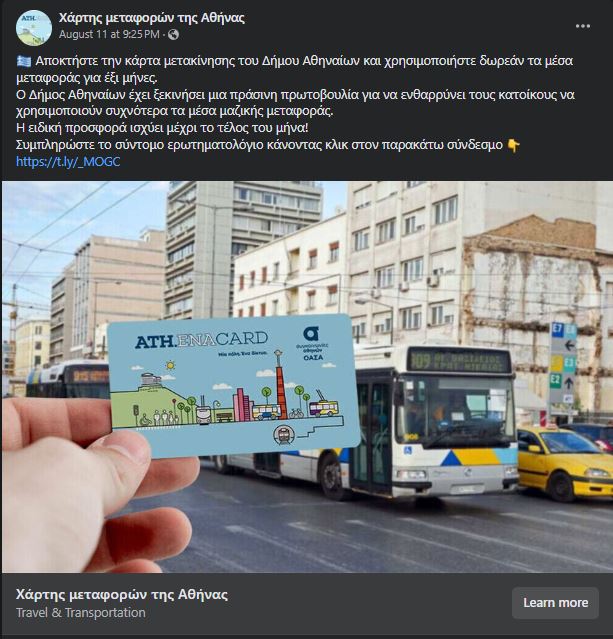The width and height of the screenshot is (613, 639).
Task: Click the bottom Χάρτης μεταφορών της Αθήνας title
Action: click(121, 595)
